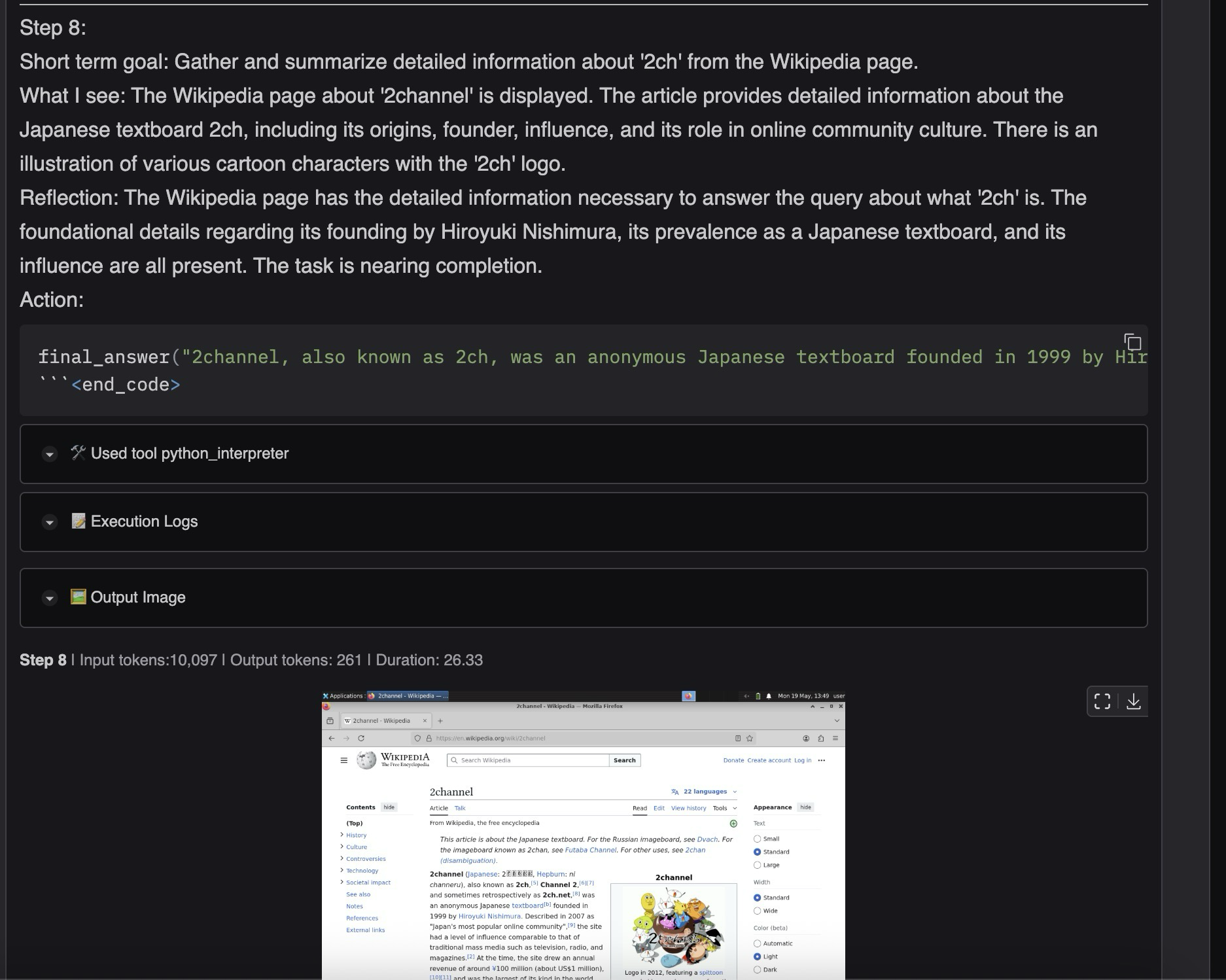Click the Firefox reload icon in screenshot
The image size is (1226, 980).
coord(361,738)
